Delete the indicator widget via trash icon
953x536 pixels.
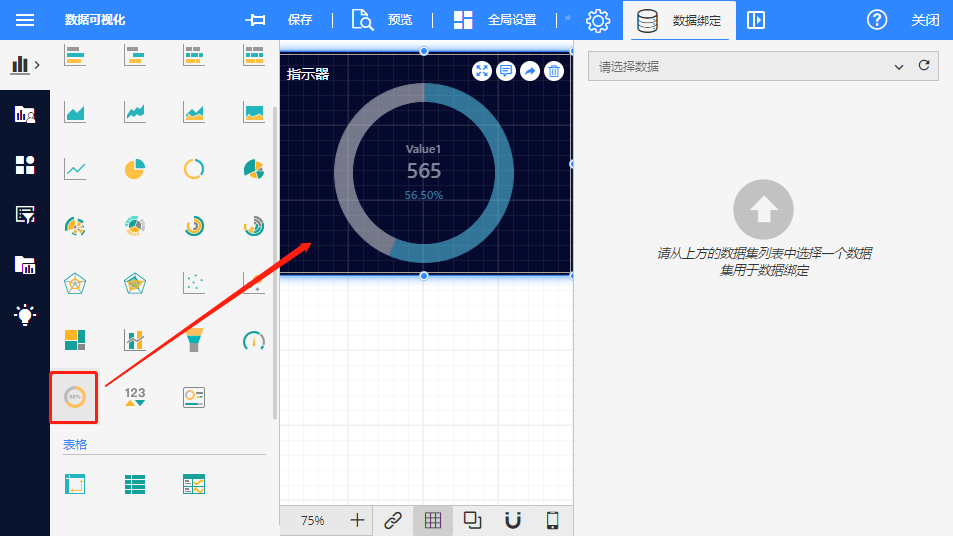tap(553, 71)
